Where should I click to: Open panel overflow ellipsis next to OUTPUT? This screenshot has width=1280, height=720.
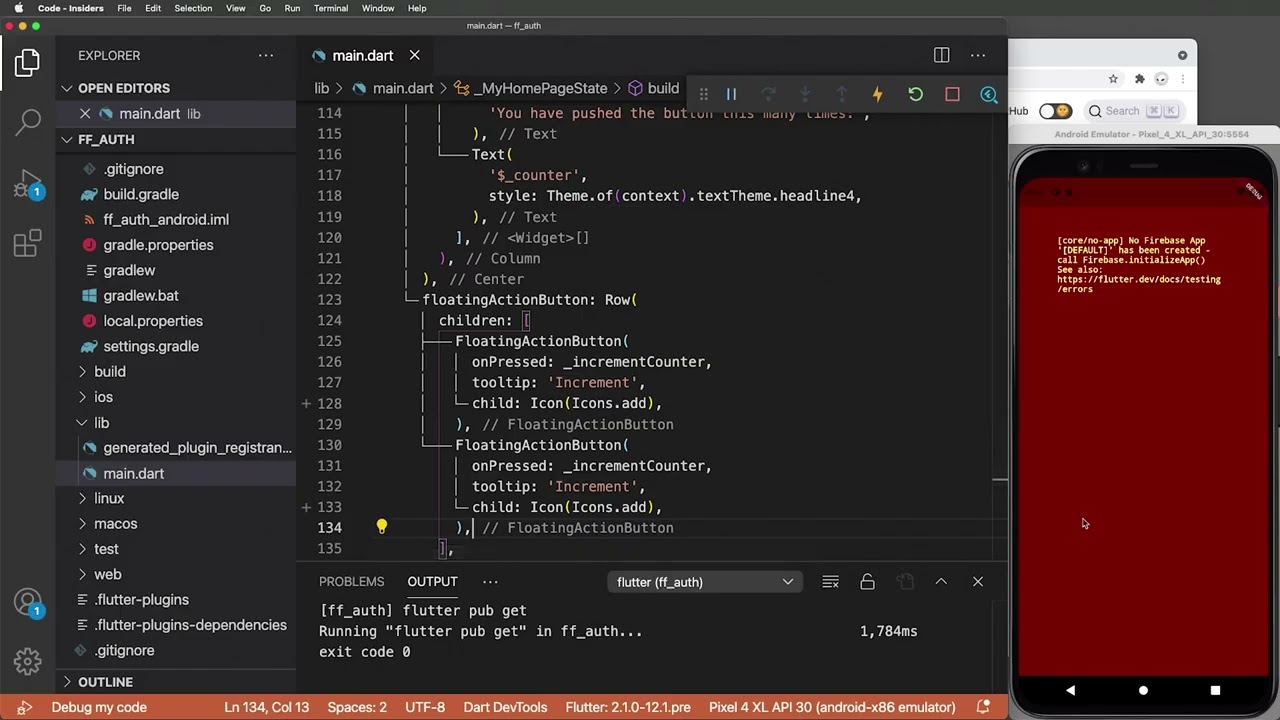[x=490, y=582]
